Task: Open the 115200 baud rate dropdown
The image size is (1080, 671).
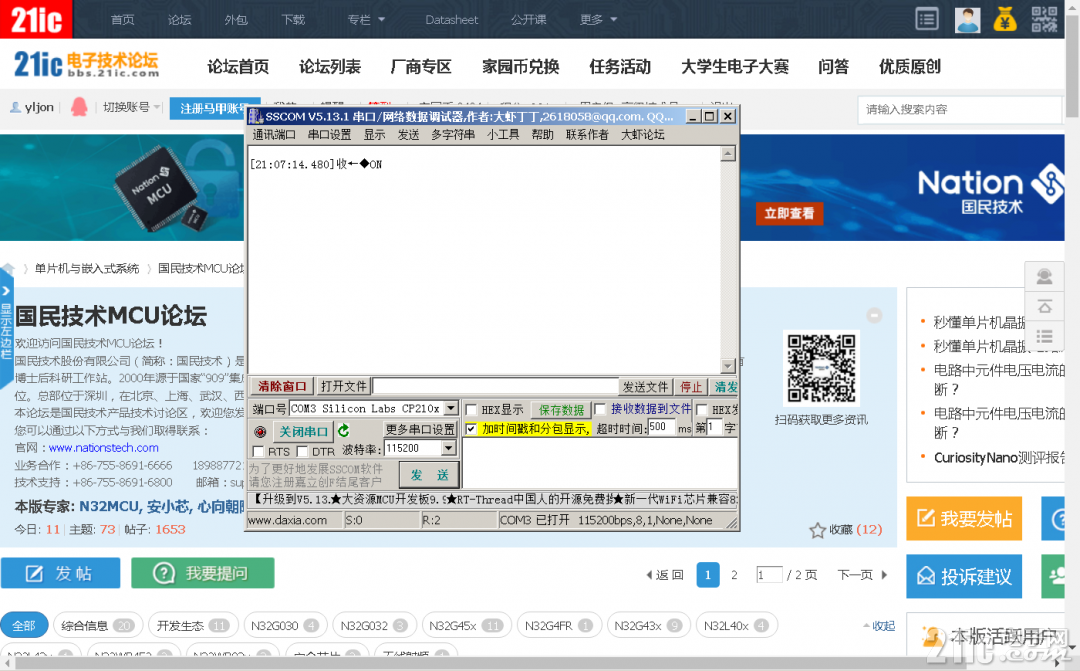Action: pyautogui.click(x=448, y=448)
